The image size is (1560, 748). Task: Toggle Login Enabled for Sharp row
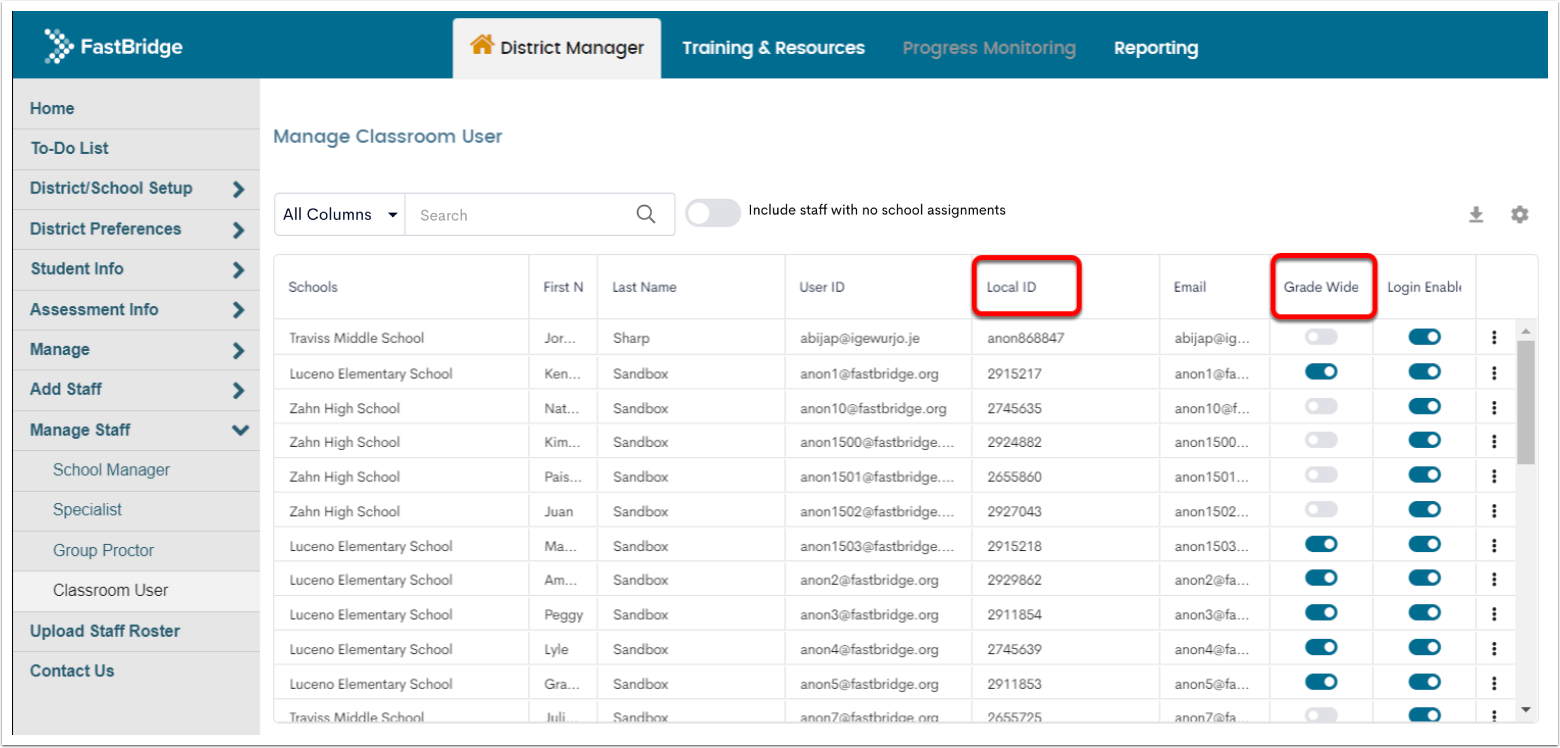1425,337
